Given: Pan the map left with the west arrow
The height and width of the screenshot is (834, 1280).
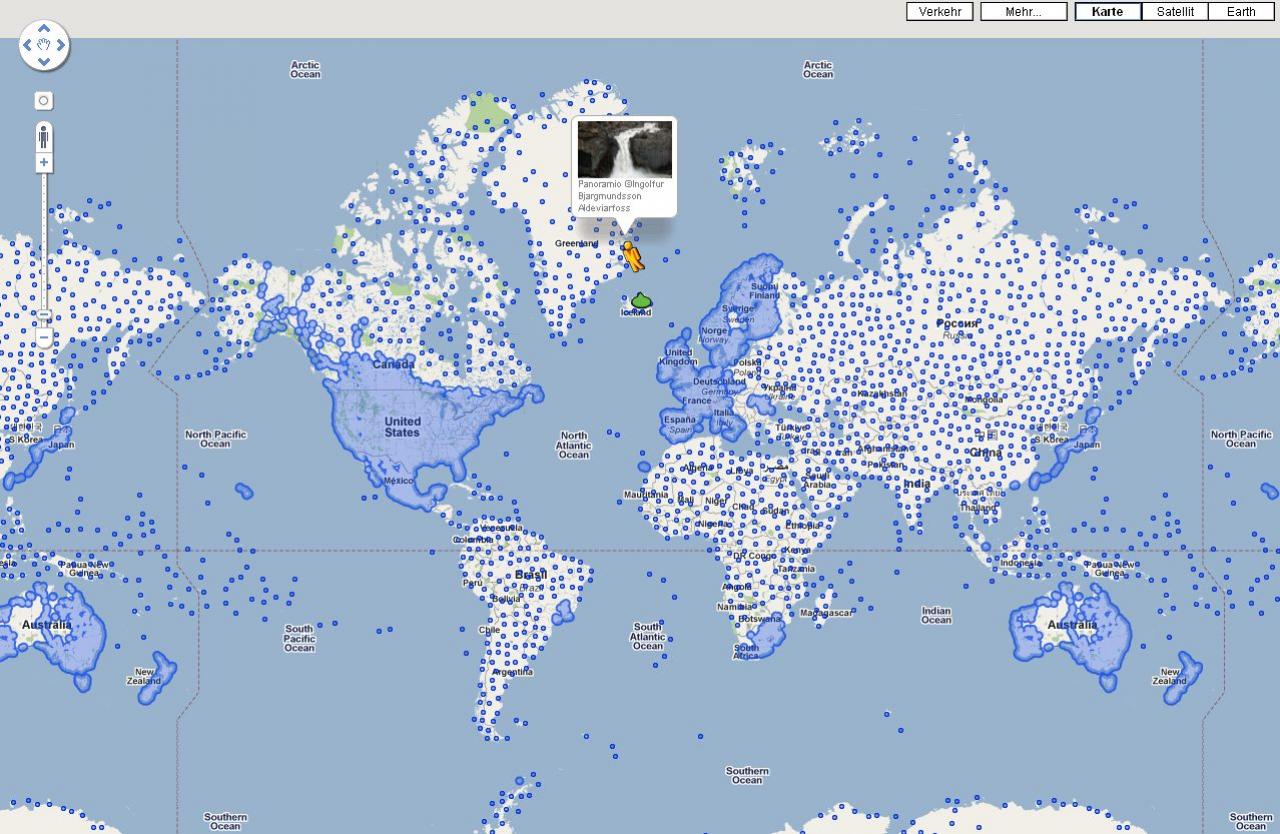Looking at the screenshot, I should [28, 45].
